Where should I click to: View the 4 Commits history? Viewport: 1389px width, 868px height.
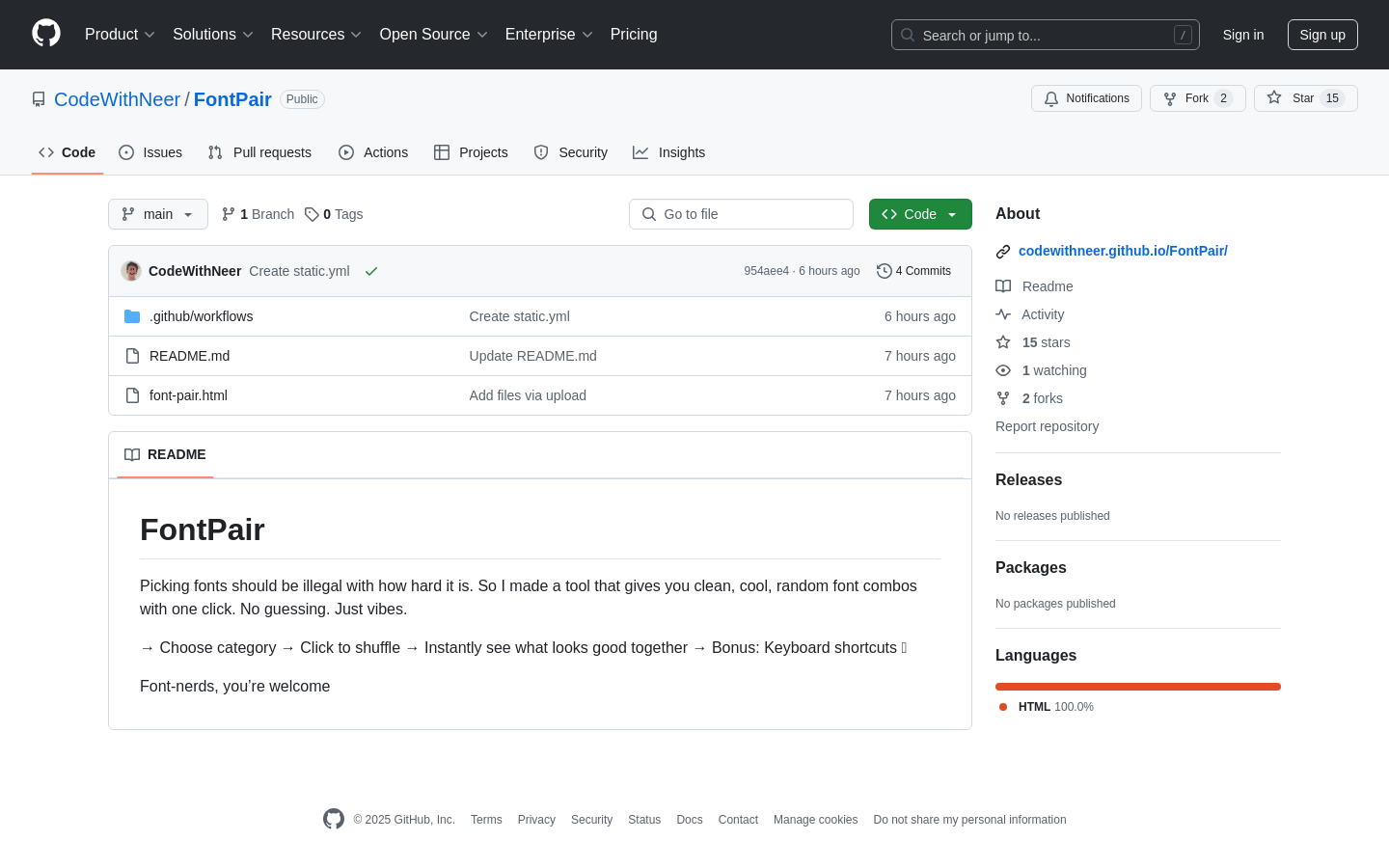[x=913, y=271]
